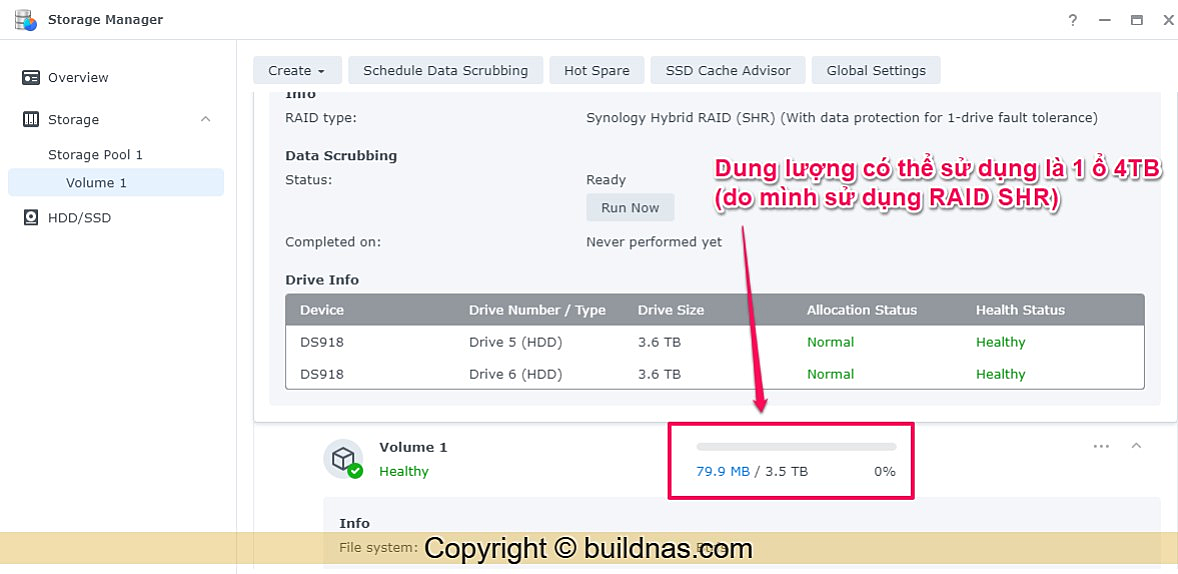Click the Volume 1 title text

(x=413, y=447)
